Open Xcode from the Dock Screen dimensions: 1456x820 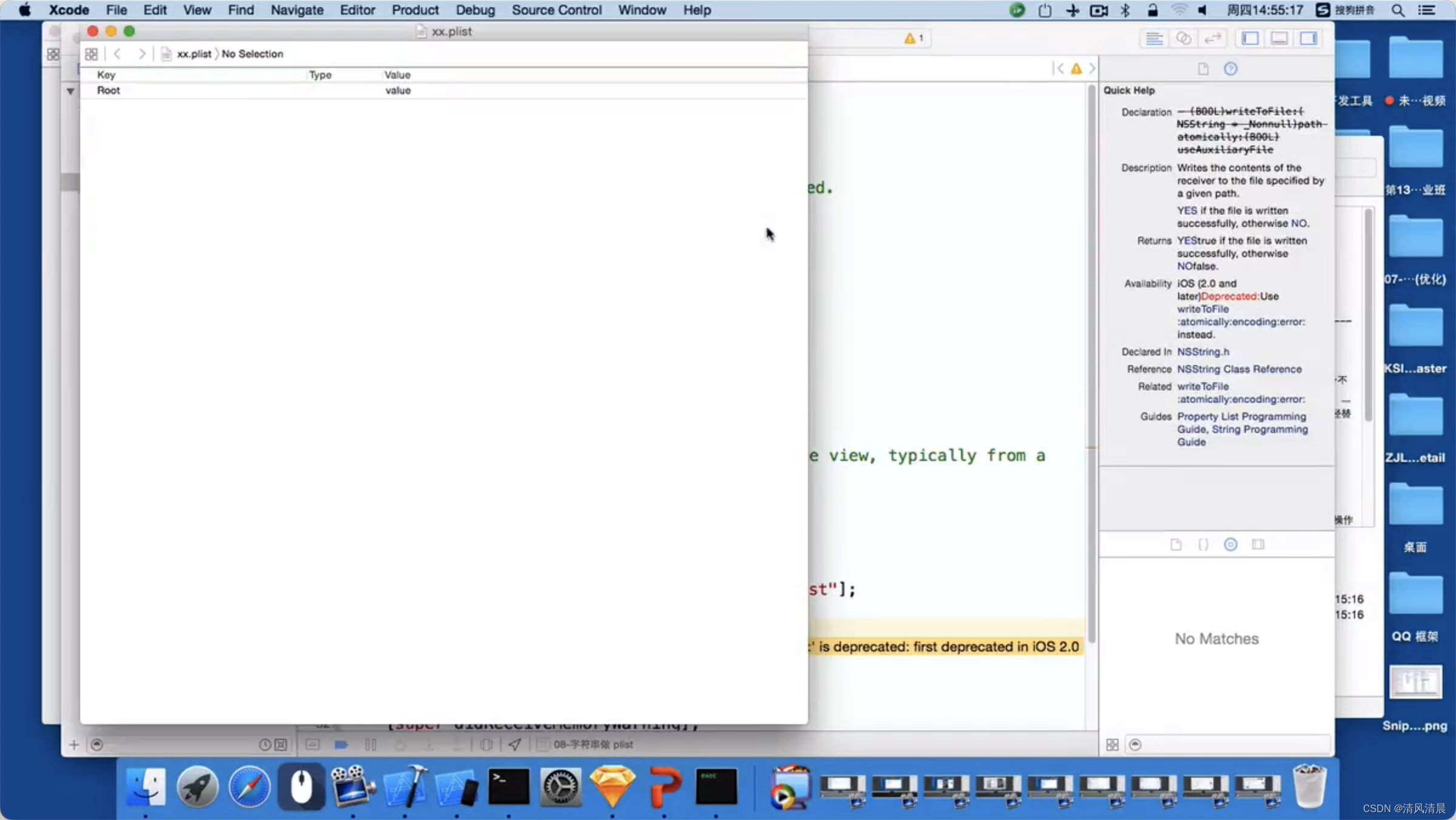[x=405, y=787]
